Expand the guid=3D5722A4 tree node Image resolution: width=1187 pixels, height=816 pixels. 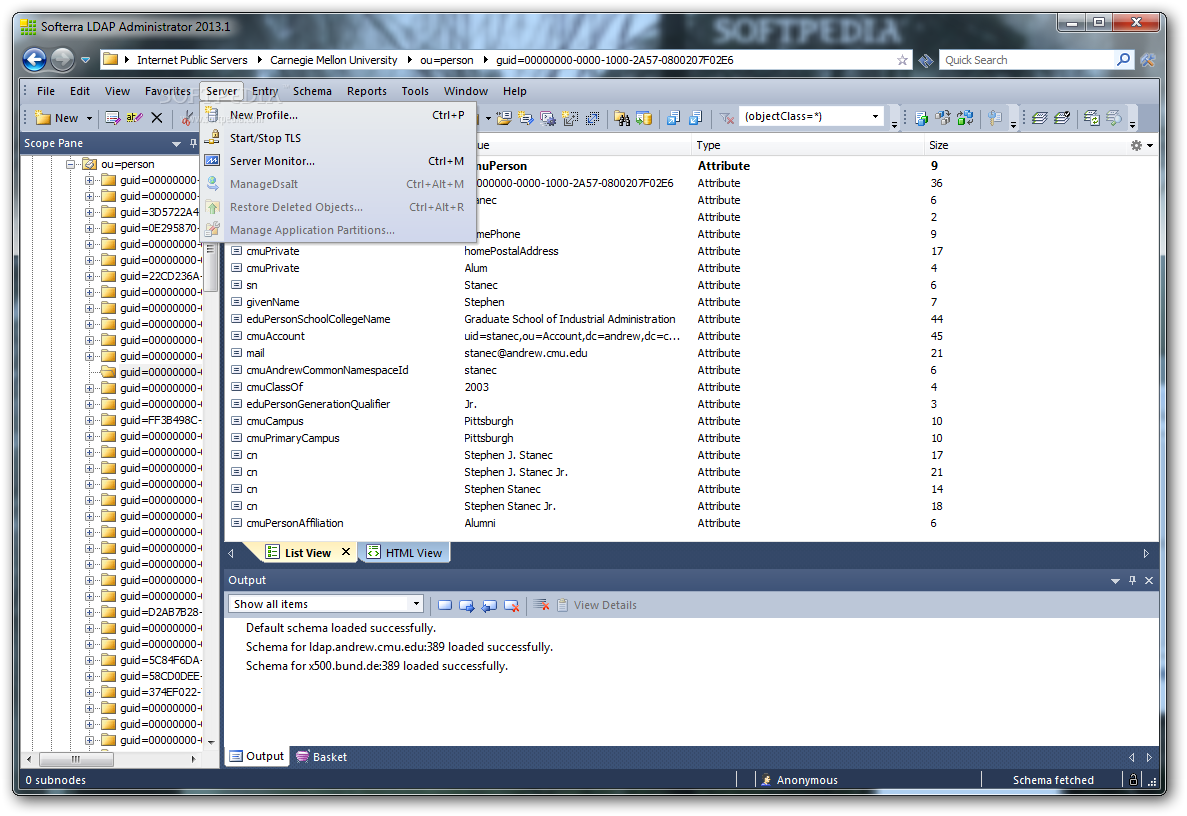(x=89, y=212)
